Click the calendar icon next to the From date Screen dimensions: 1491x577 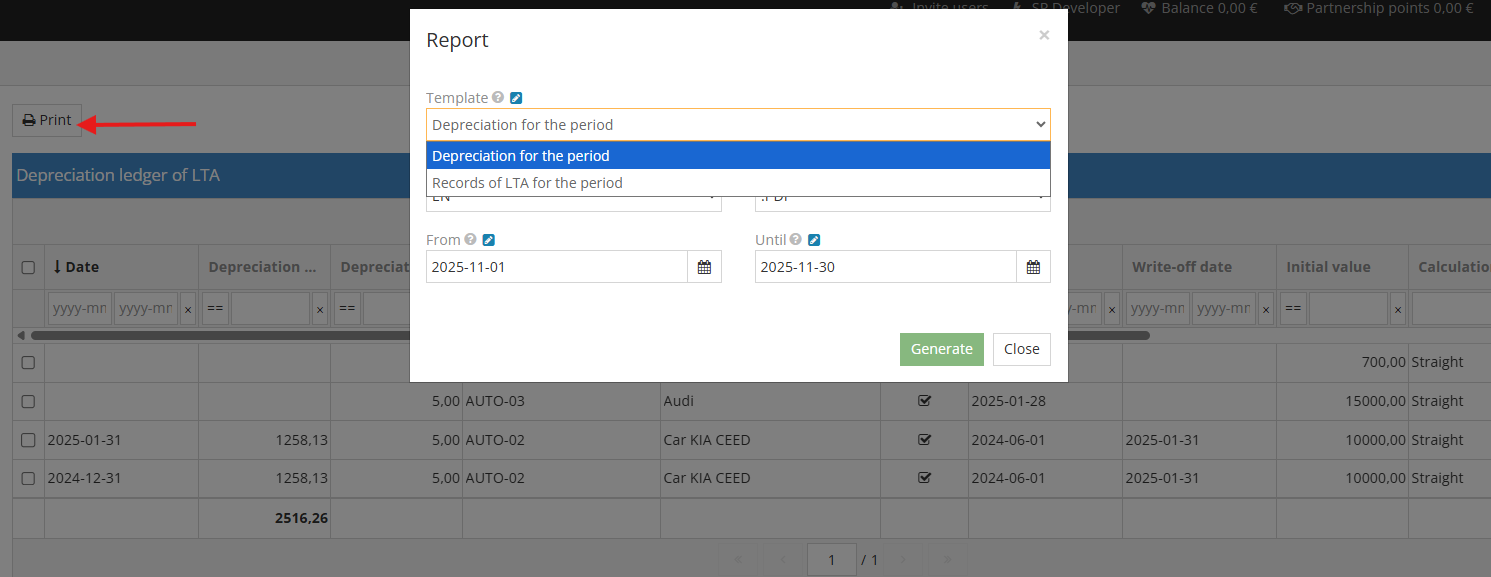tap(704, 266)
